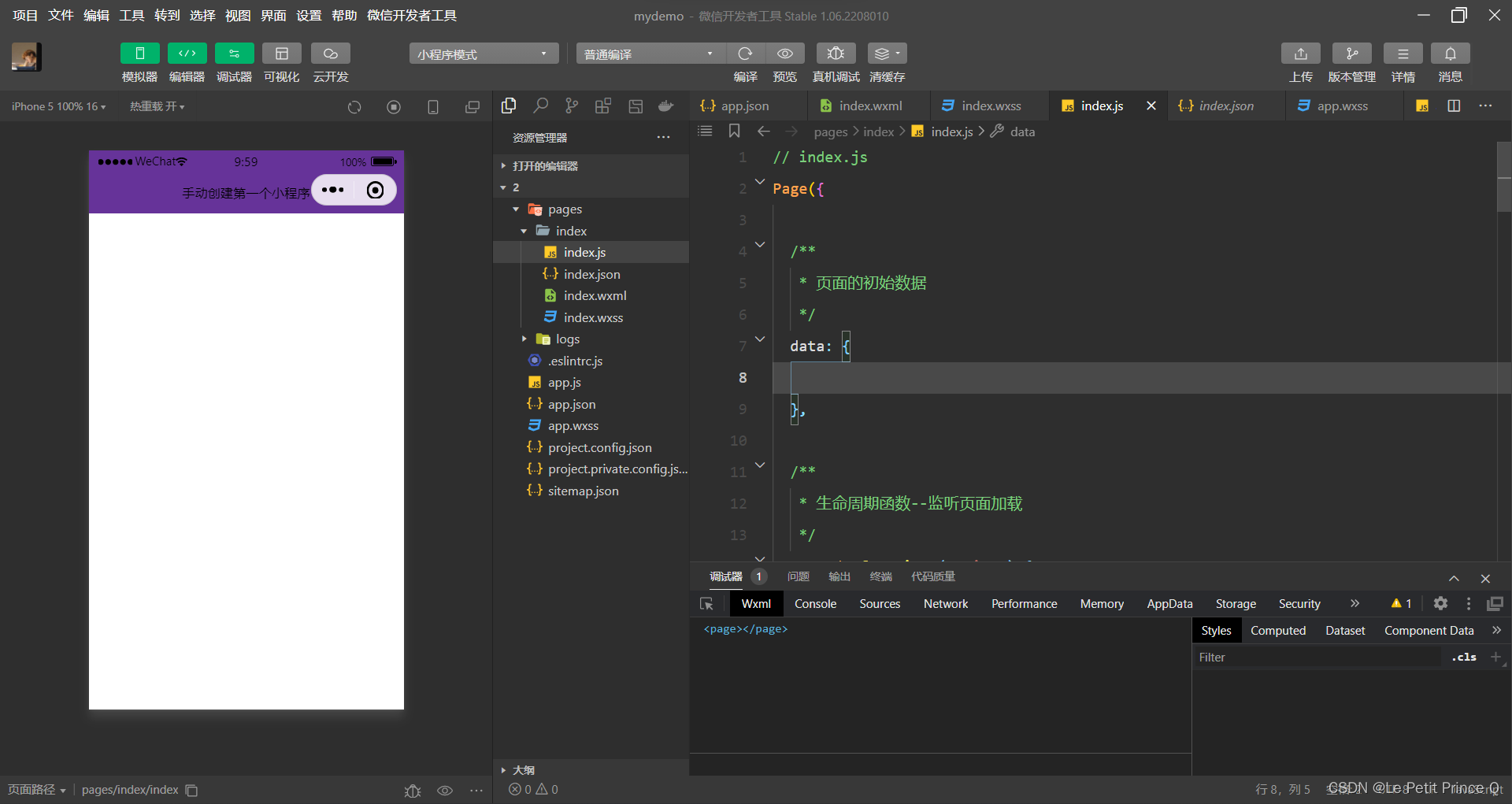The height and width of the screenshot is (804, 1512).
Task: Click the Filter styles input field
Action: [x=1317, y=658]
